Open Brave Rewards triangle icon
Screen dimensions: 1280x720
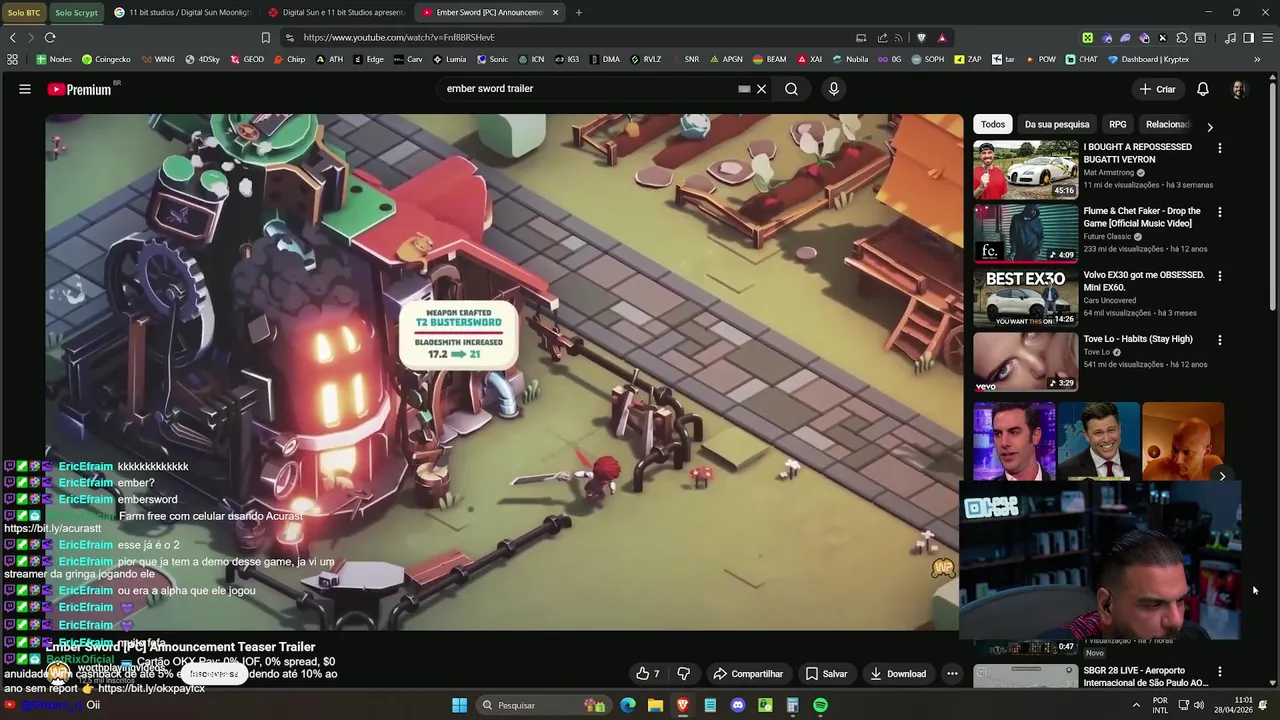coord(942,37)
